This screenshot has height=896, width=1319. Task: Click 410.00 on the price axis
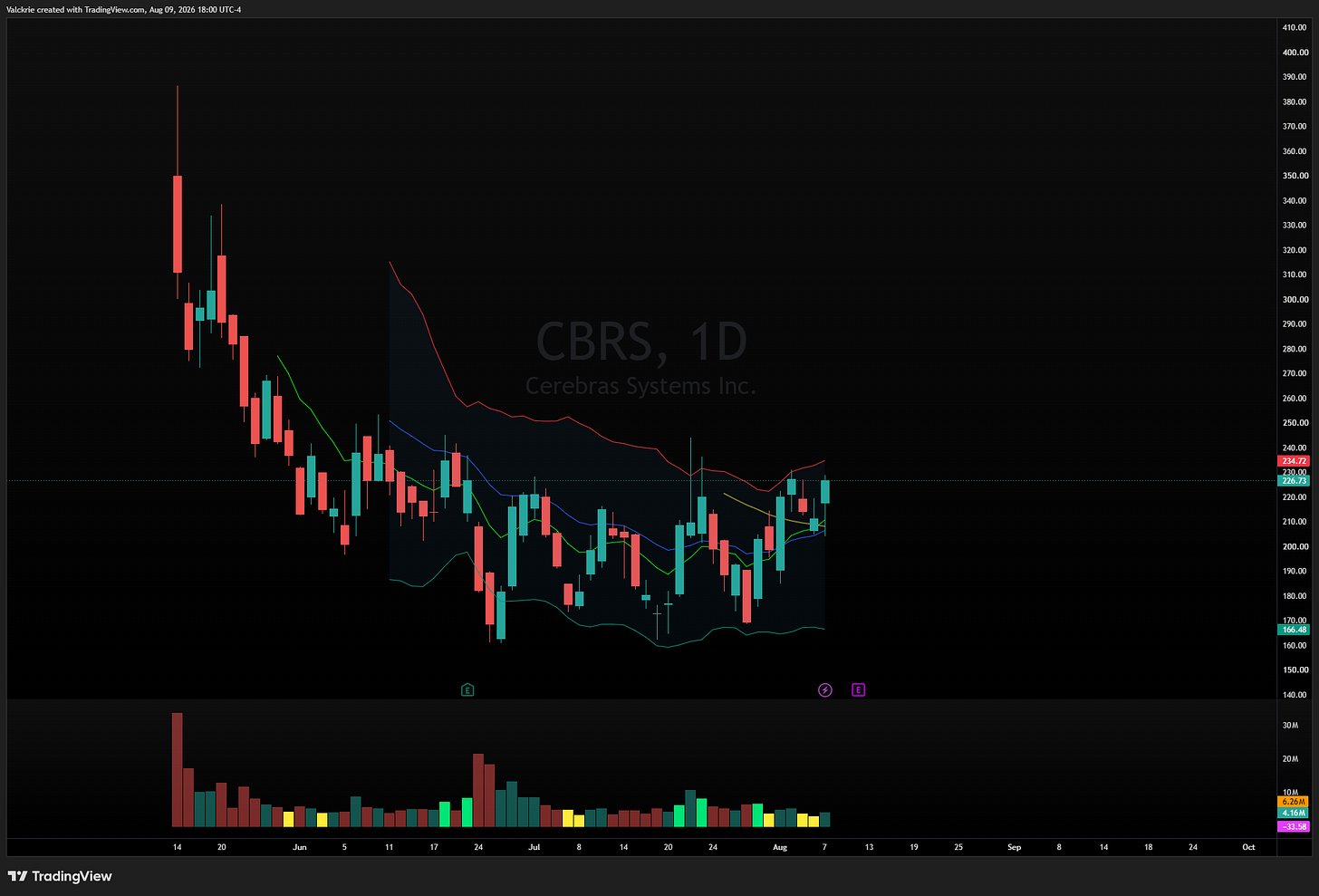point(1295,28)
